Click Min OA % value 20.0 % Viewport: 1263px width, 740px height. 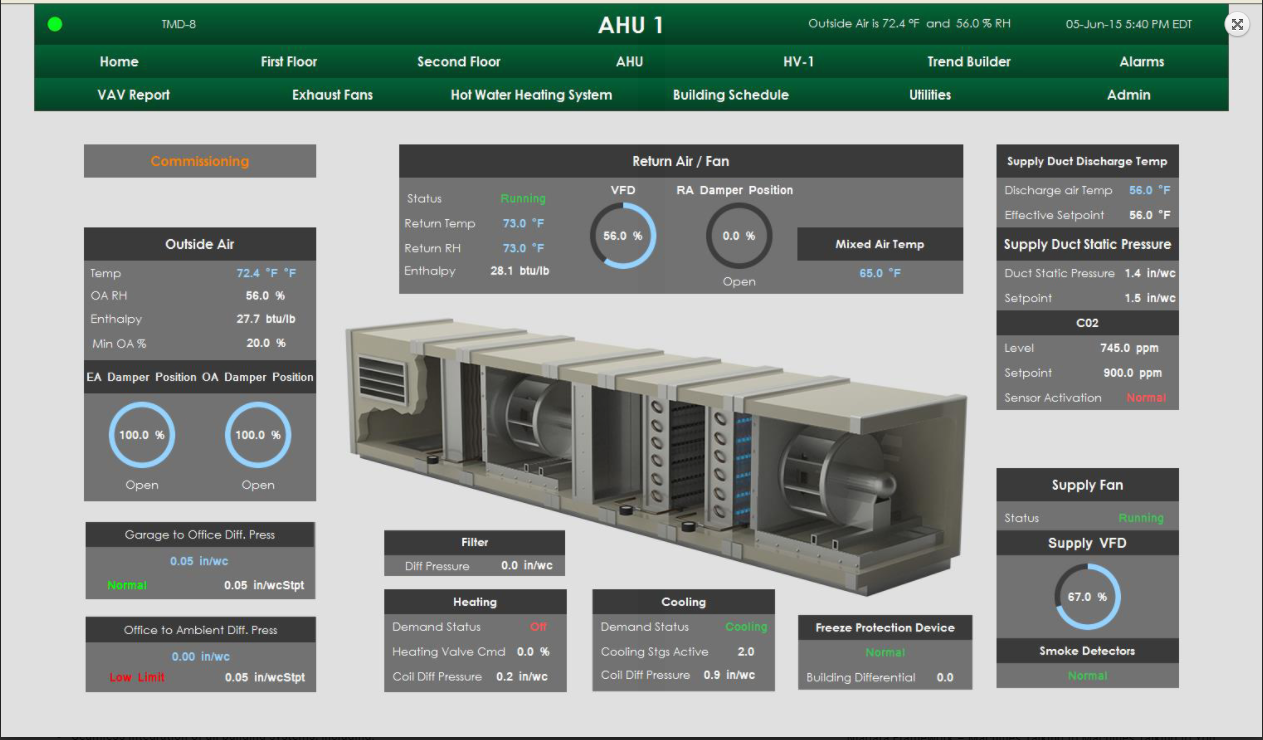[266, 343]
